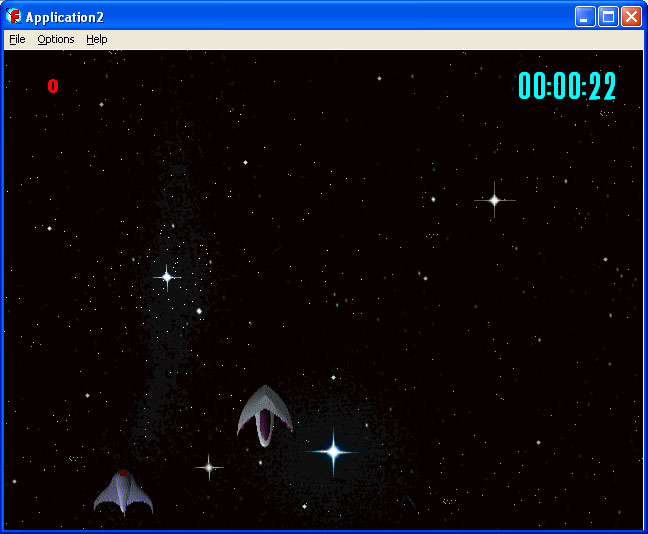
Task: Click the red cockpit dot on the player ship
Action: [x=123, y=473]
